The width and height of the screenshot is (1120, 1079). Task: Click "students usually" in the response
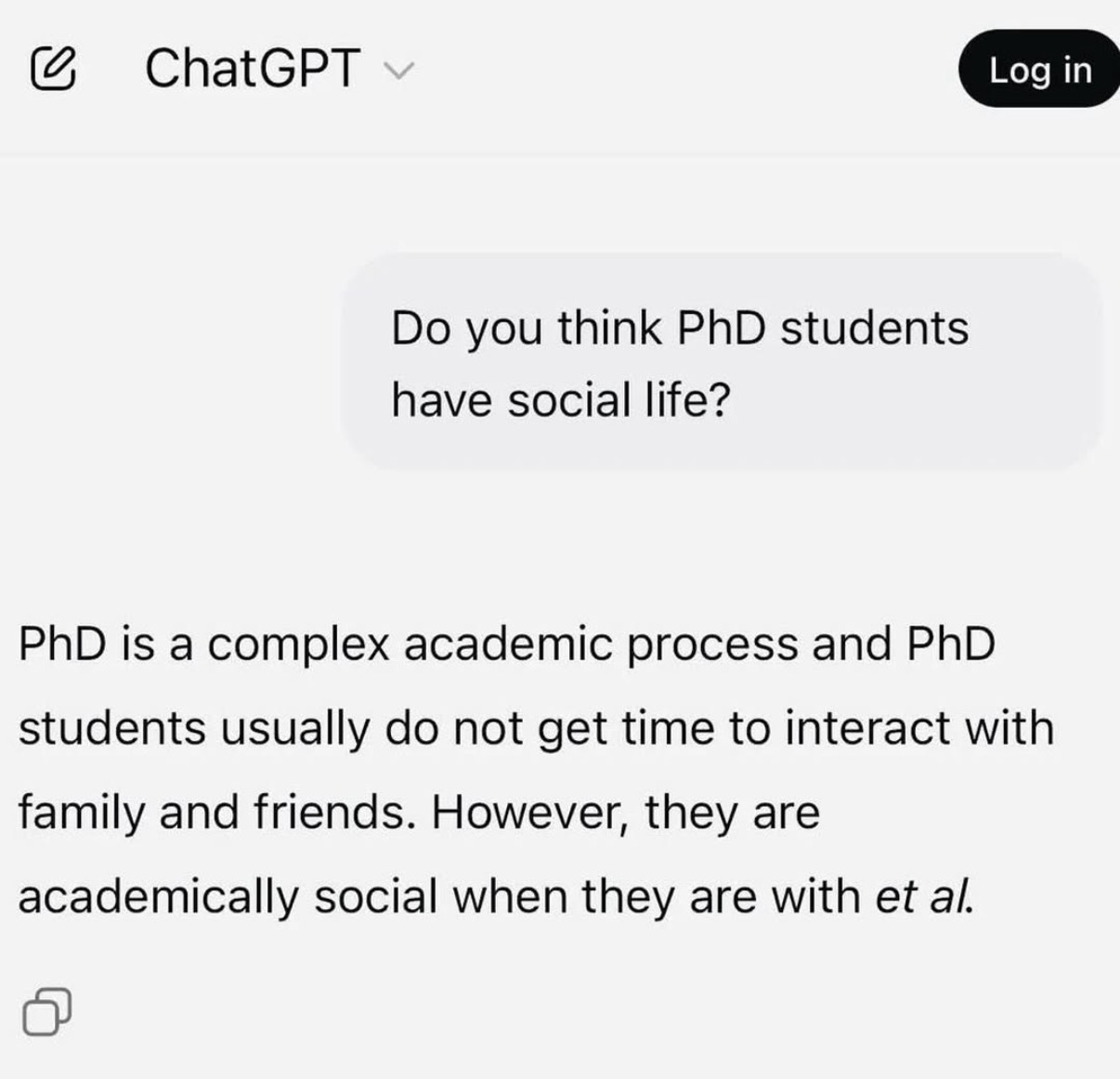194,728
